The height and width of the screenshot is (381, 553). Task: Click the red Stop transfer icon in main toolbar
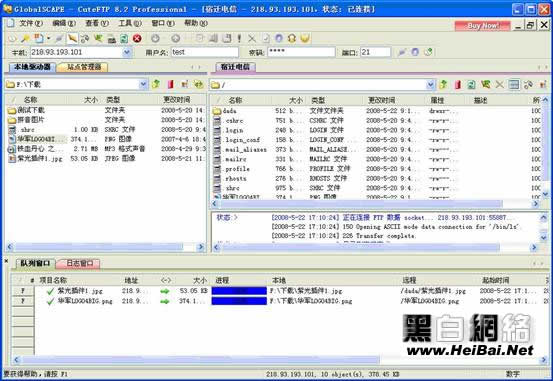click(x=137, y=38)
